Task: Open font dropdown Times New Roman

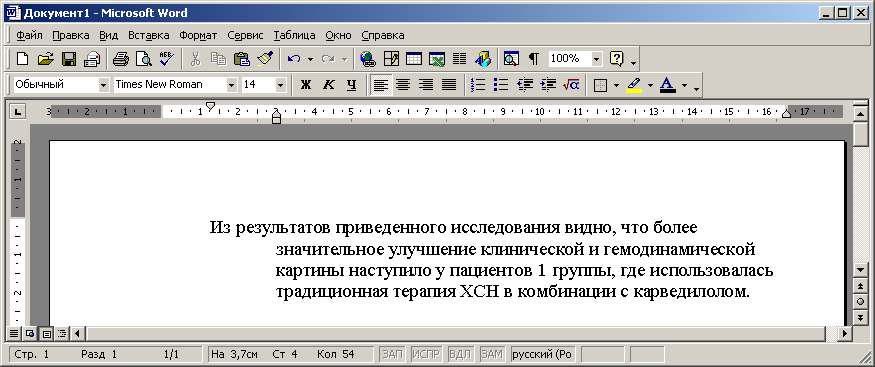Action: [x=232, y=85]
